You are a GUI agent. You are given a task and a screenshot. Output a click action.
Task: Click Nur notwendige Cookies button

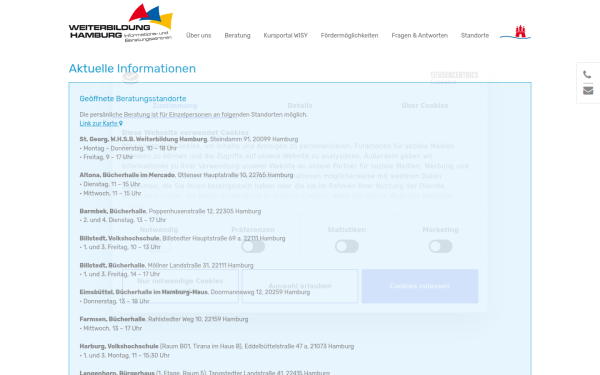[x=180, y=286]
